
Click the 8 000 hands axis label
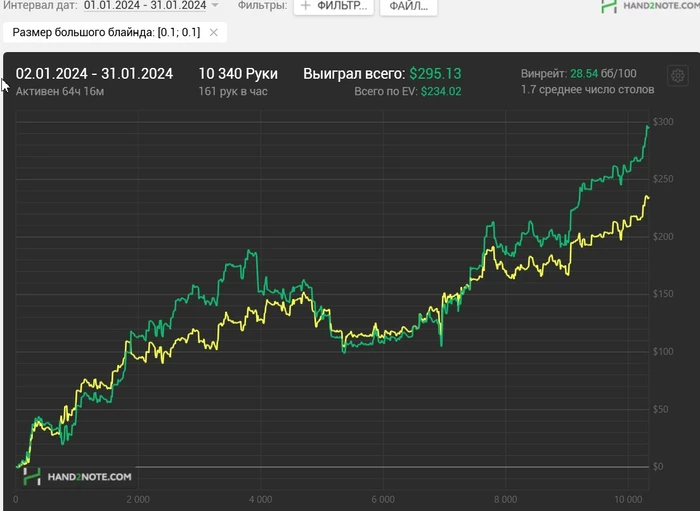tap(505, 499)
